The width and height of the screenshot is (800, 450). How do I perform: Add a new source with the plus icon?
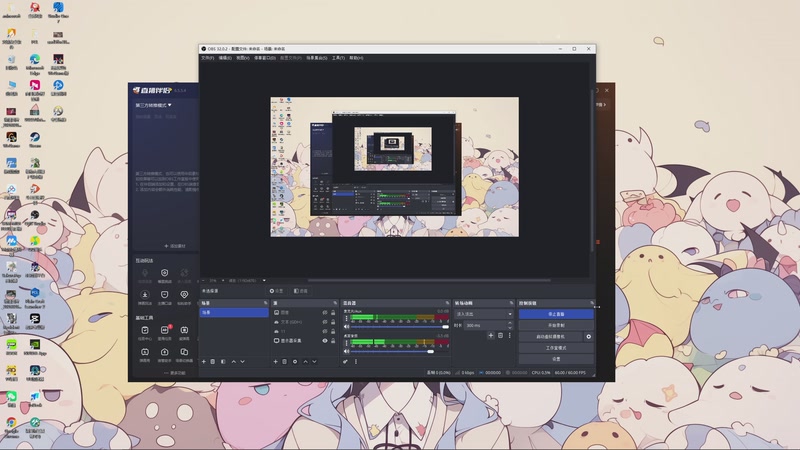276,362
